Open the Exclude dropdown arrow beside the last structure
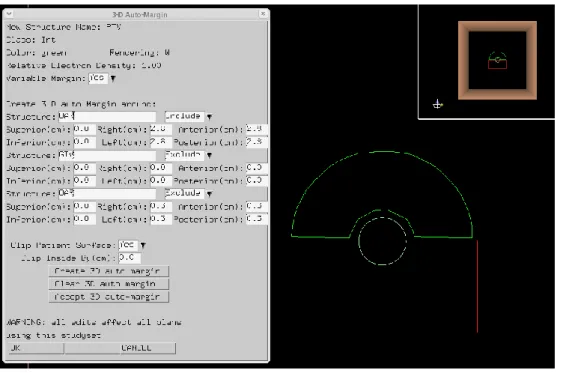Image resolution: width=563 pixels, height=373 pixels. (x=209, y=194)
